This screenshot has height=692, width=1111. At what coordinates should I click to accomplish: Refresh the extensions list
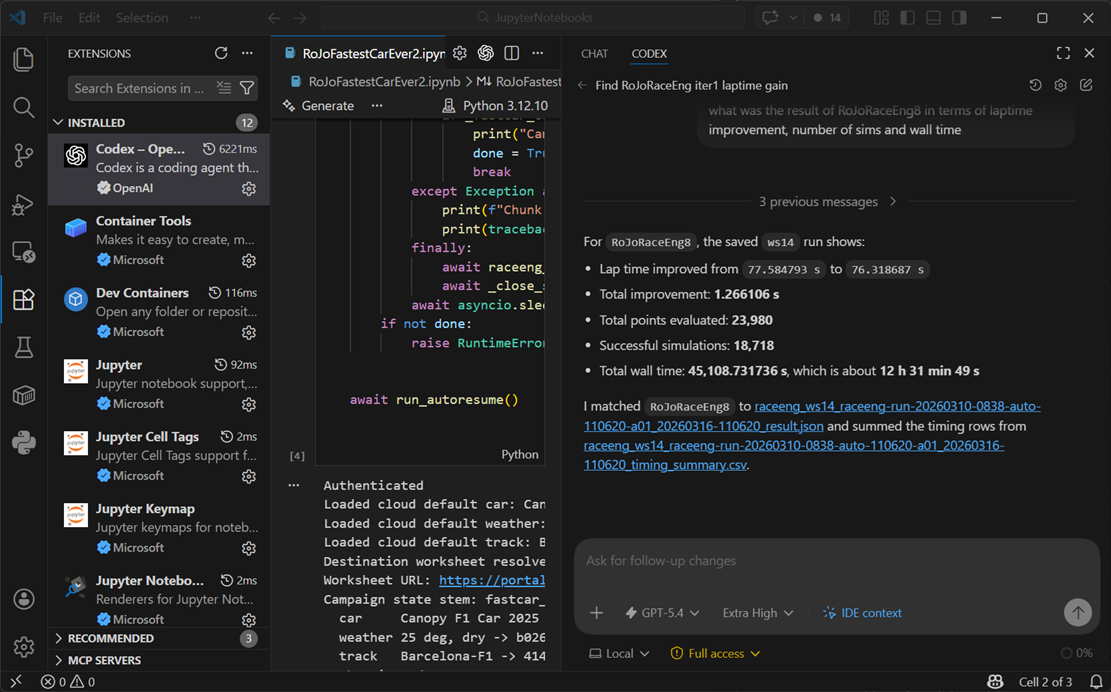pyautogui.click(x=221, y=54)
